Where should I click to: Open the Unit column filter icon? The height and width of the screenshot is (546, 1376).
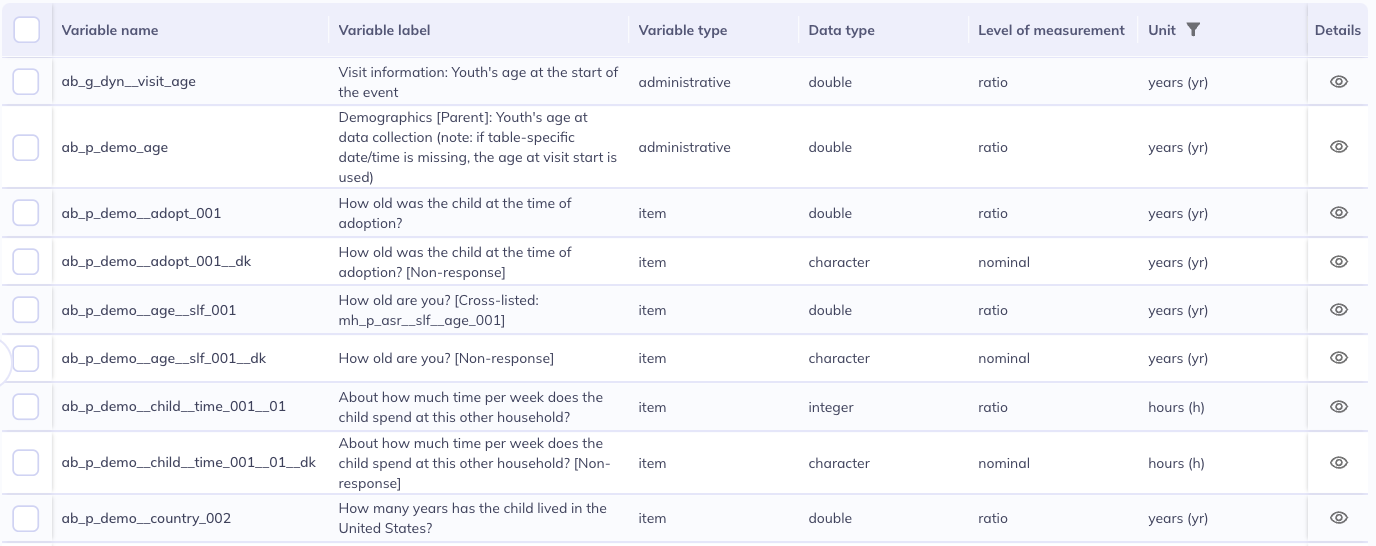(1192, 30)
